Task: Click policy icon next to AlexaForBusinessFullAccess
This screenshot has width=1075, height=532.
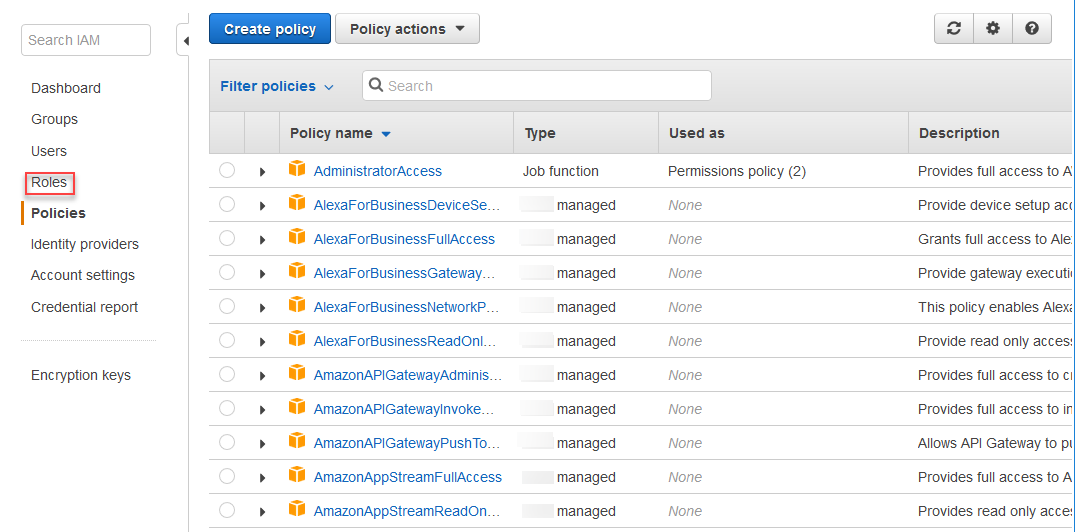Action: (297, 238)
